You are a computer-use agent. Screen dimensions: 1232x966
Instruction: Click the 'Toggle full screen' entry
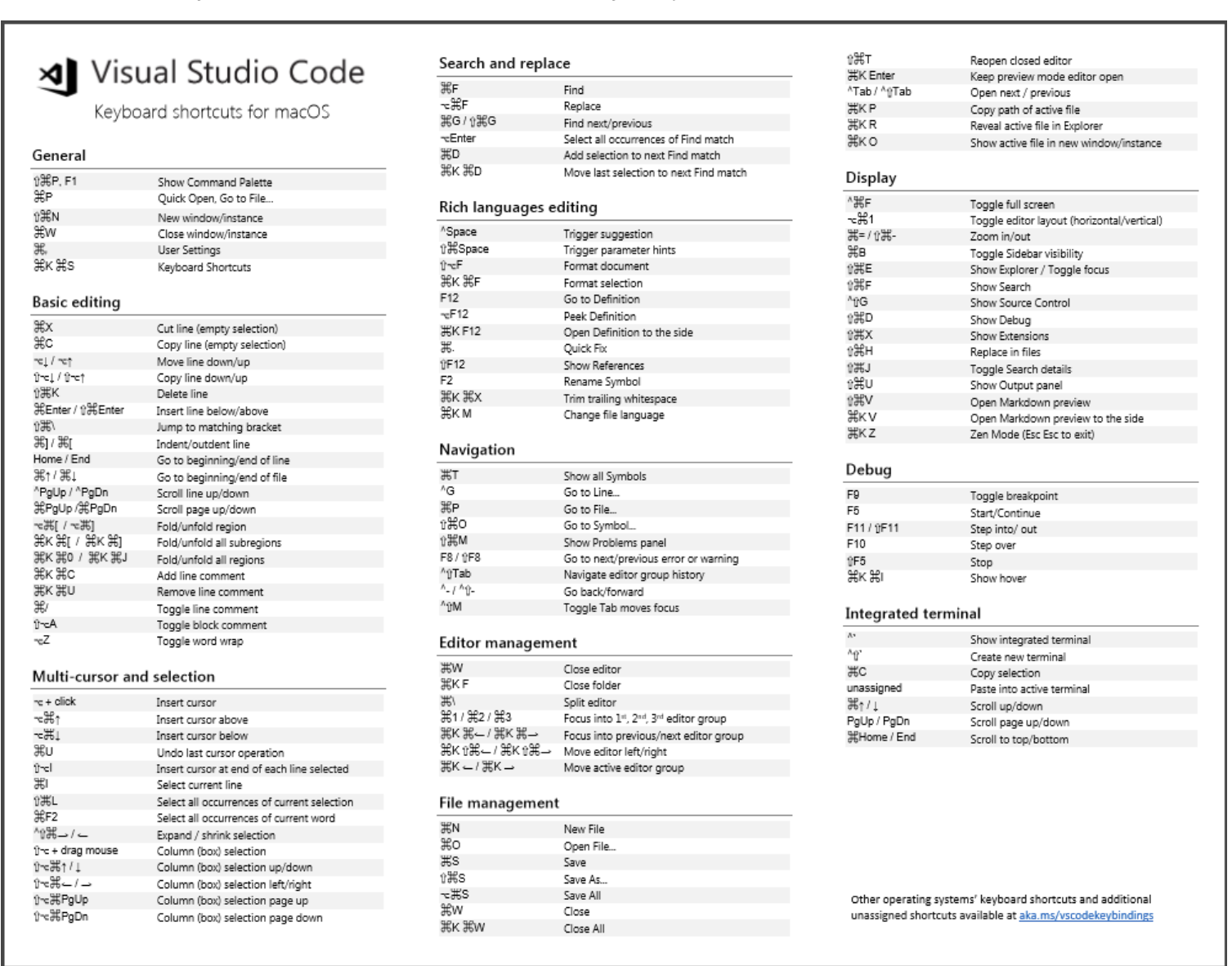(x=1012, y=204)
